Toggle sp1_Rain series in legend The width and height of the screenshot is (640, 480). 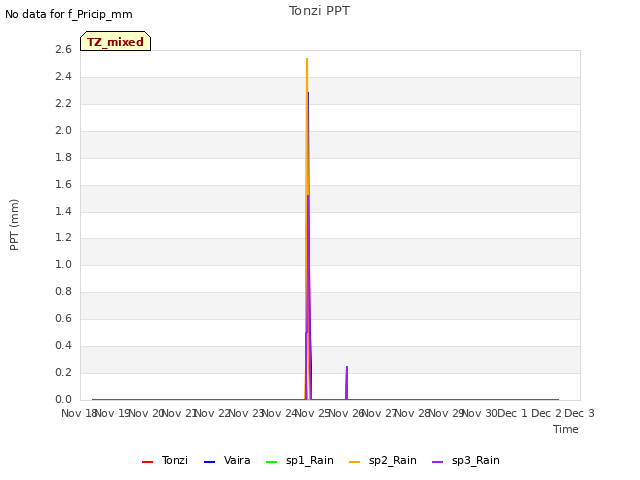300,460
